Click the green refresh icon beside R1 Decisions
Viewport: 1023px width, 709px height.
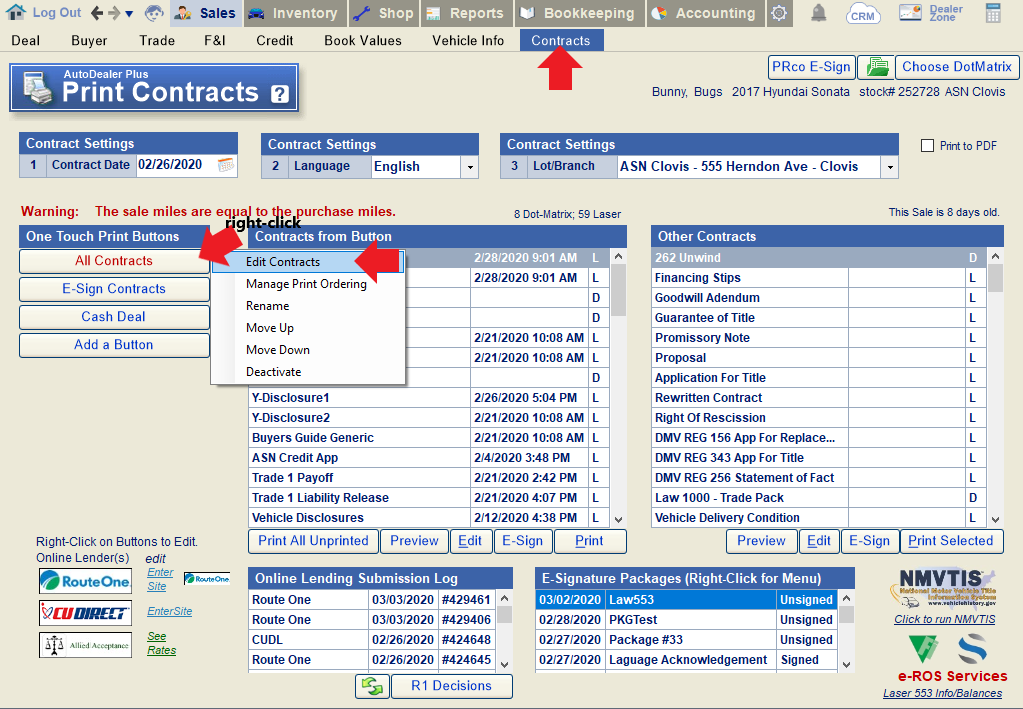point(373,686)
